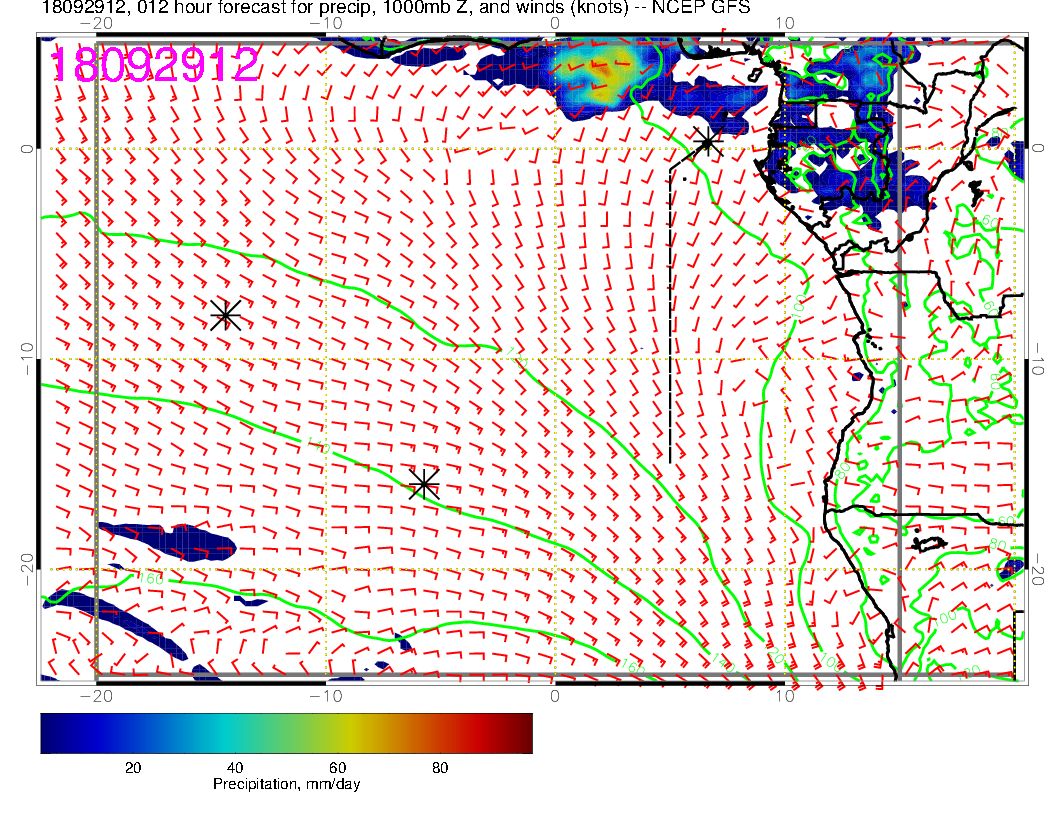Screen dimensions: 1056x816
Task: Click the green 160 contour label in the southwest
Action: coord(150,578)
